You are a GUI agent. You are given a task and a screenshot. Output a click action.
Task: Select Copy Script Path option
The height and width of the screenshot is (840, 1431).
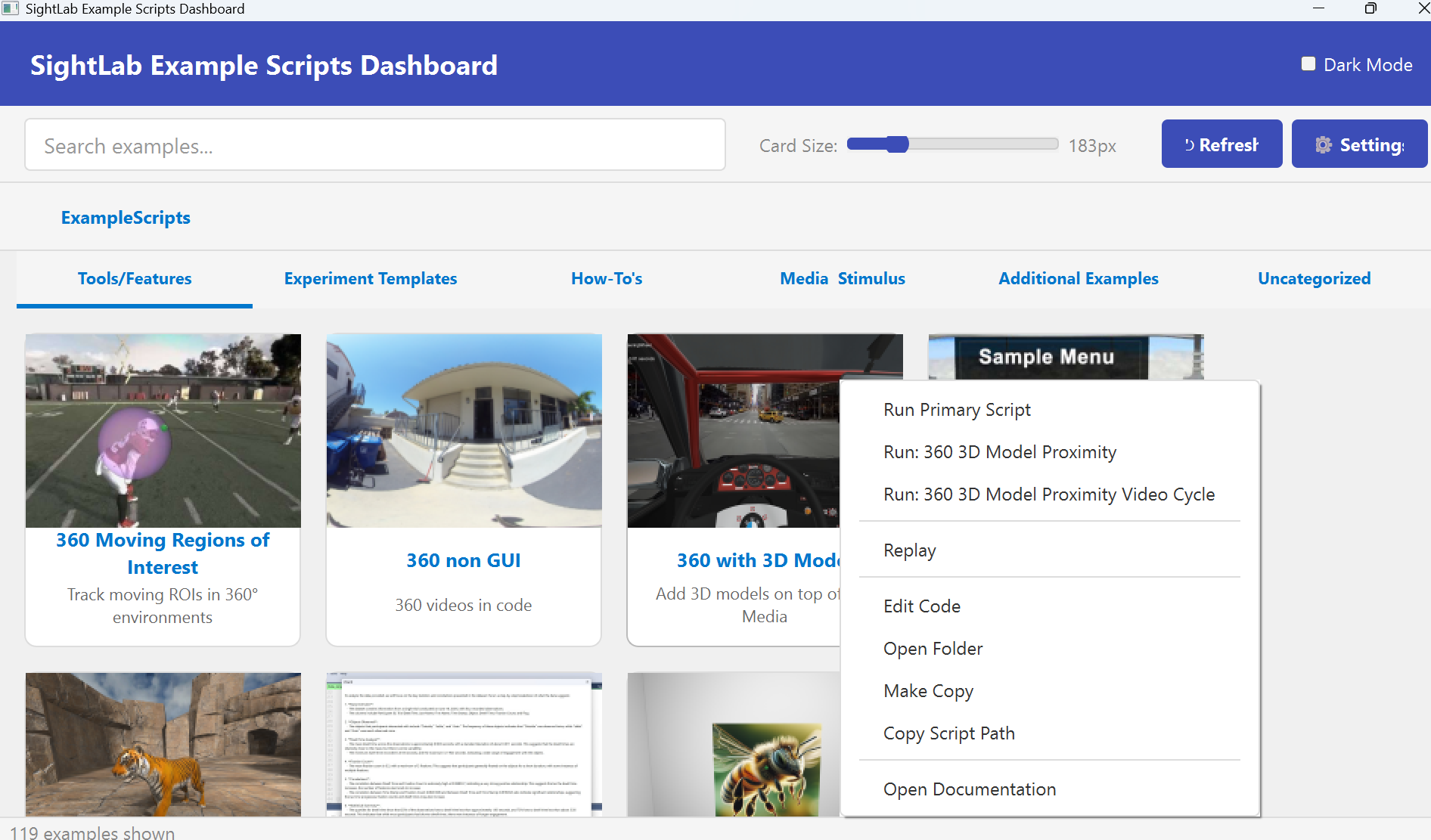point(948,733)
